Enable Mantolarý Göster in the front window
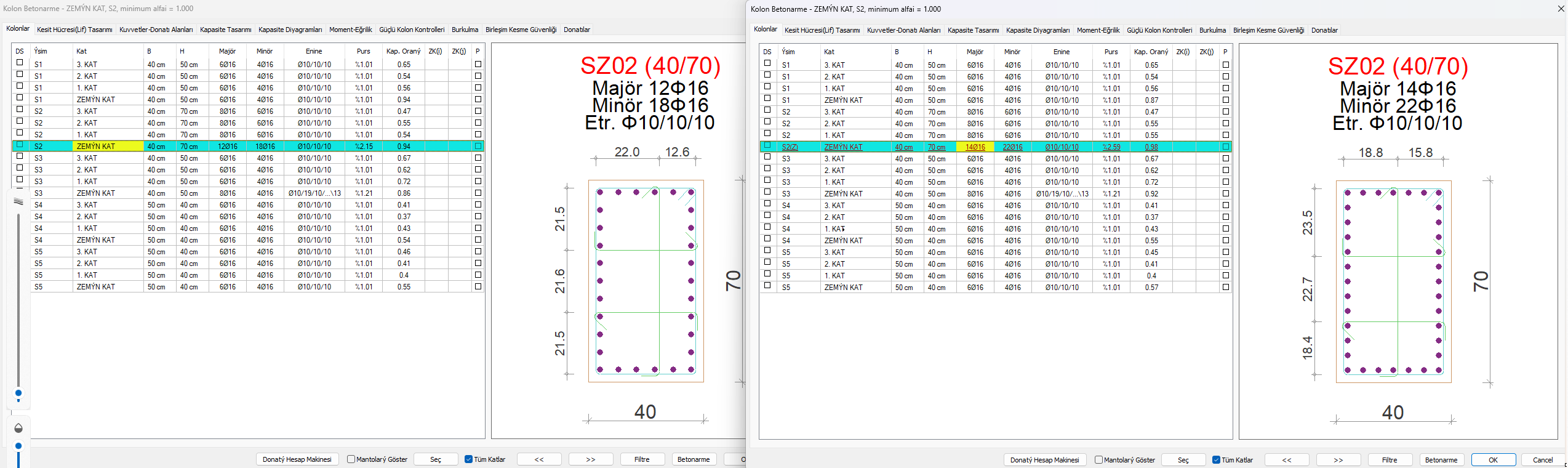 coord(1098,460)
